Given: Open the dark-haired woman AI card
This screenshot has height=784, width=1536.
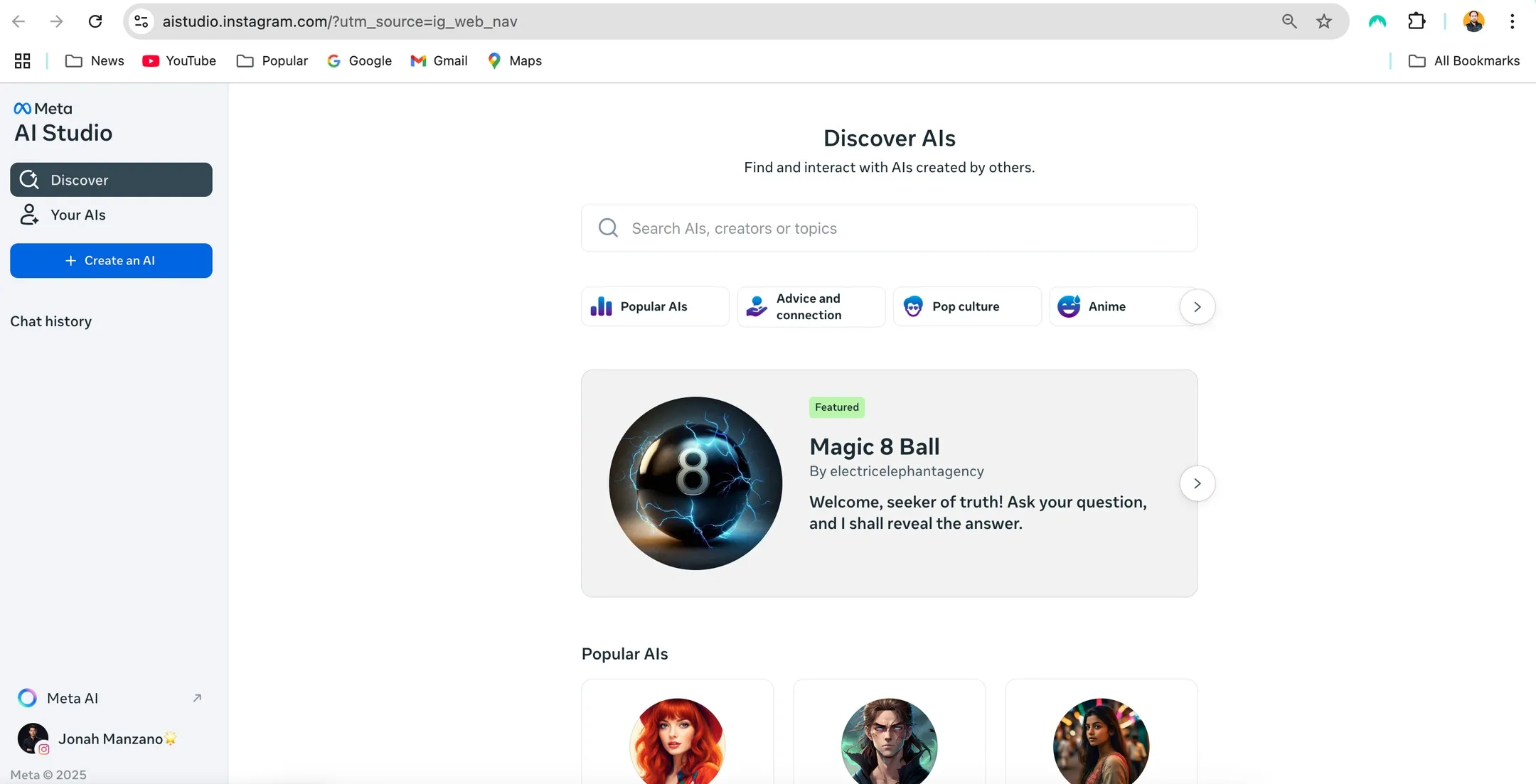Looking at the screenshot, I should (x=1101, y=732).
